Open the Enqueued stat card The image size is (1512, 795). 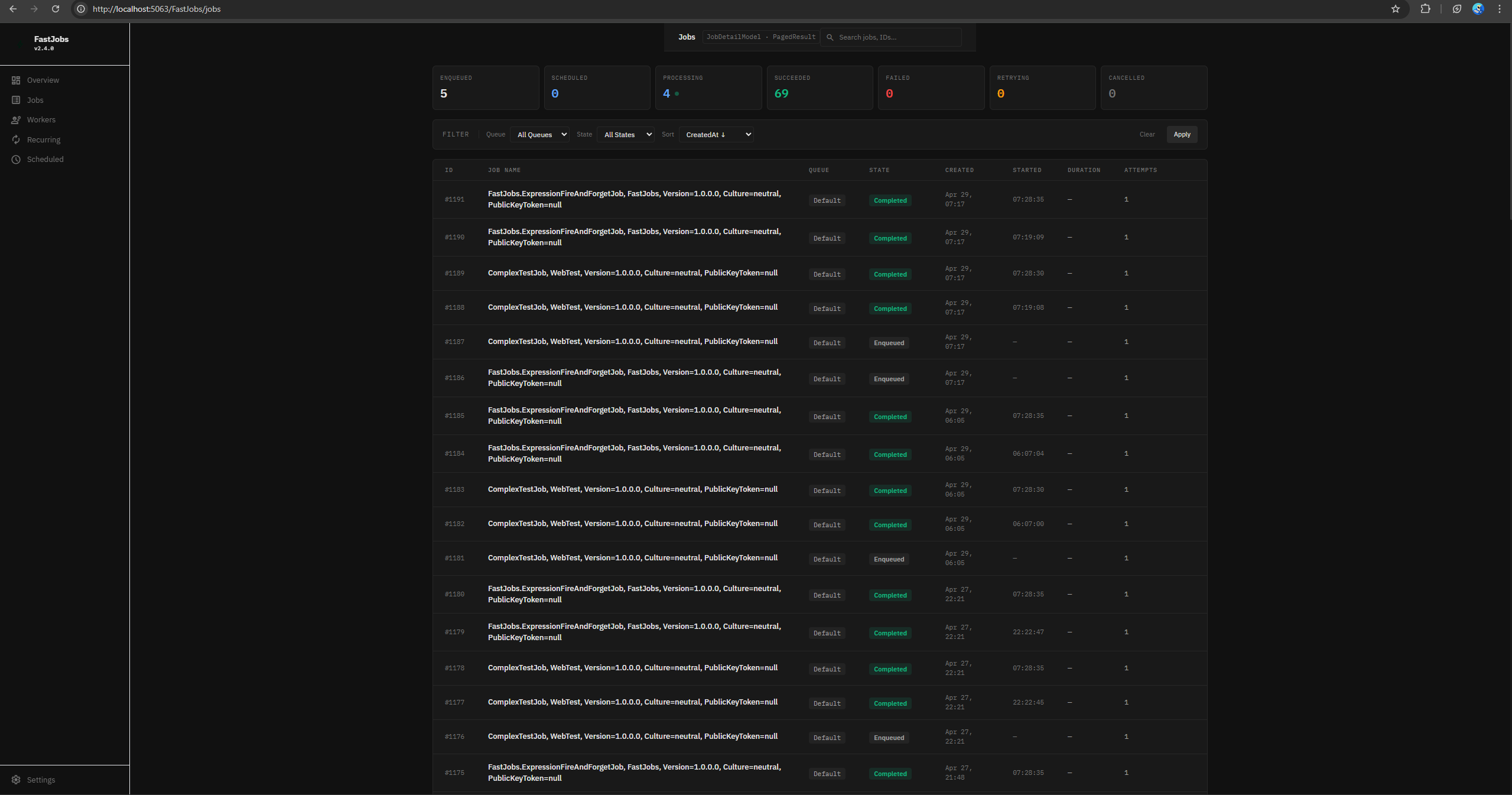486,87
